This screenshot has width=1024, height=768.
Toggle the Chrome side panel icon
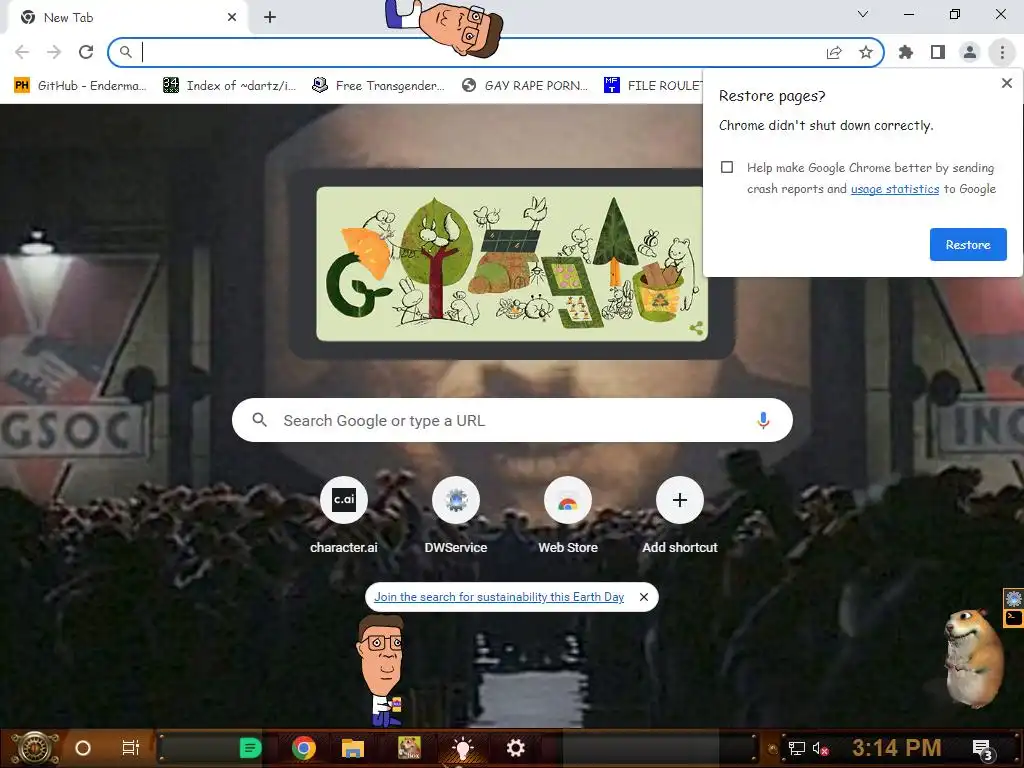938,52
